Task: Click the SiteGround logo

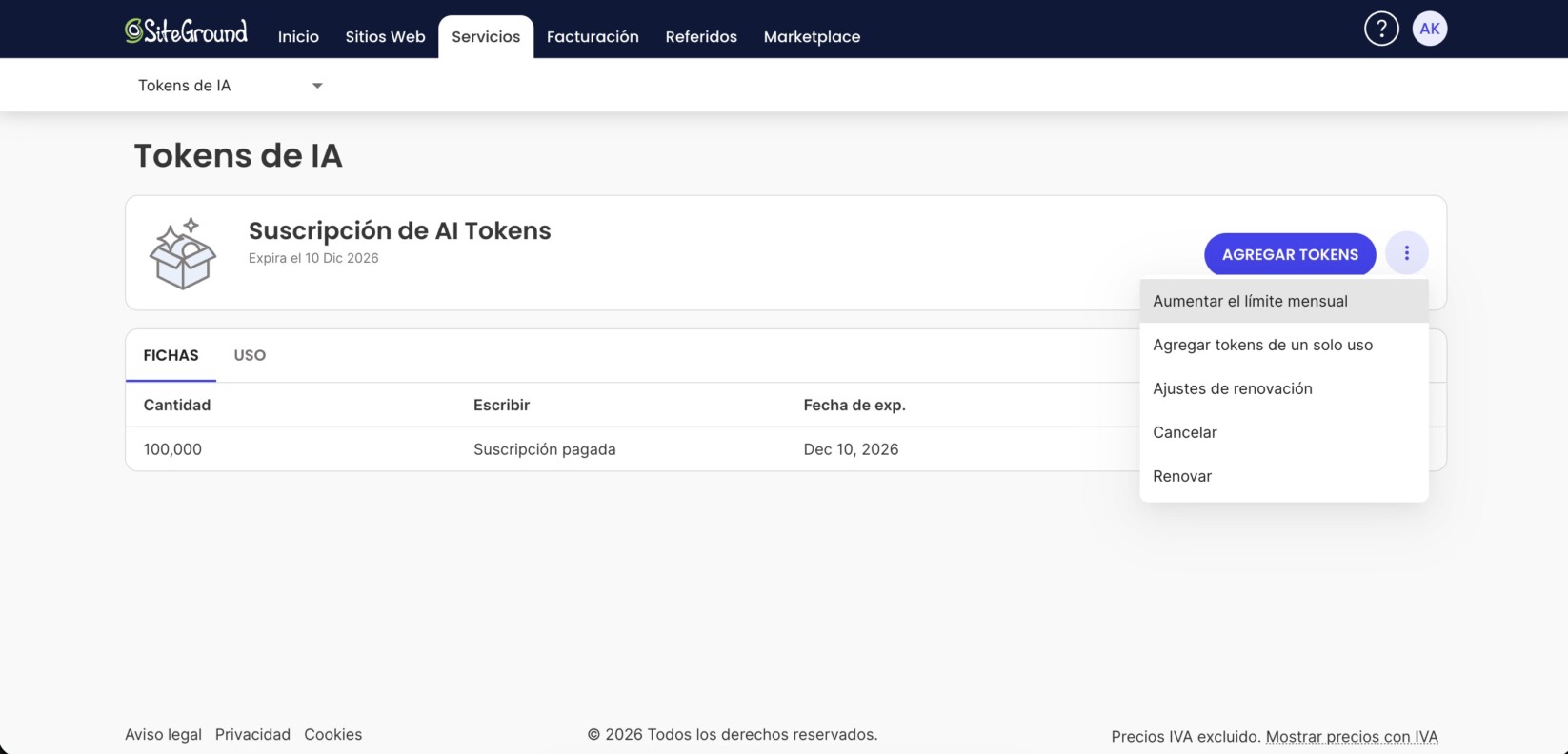Action: click(186, 30)
